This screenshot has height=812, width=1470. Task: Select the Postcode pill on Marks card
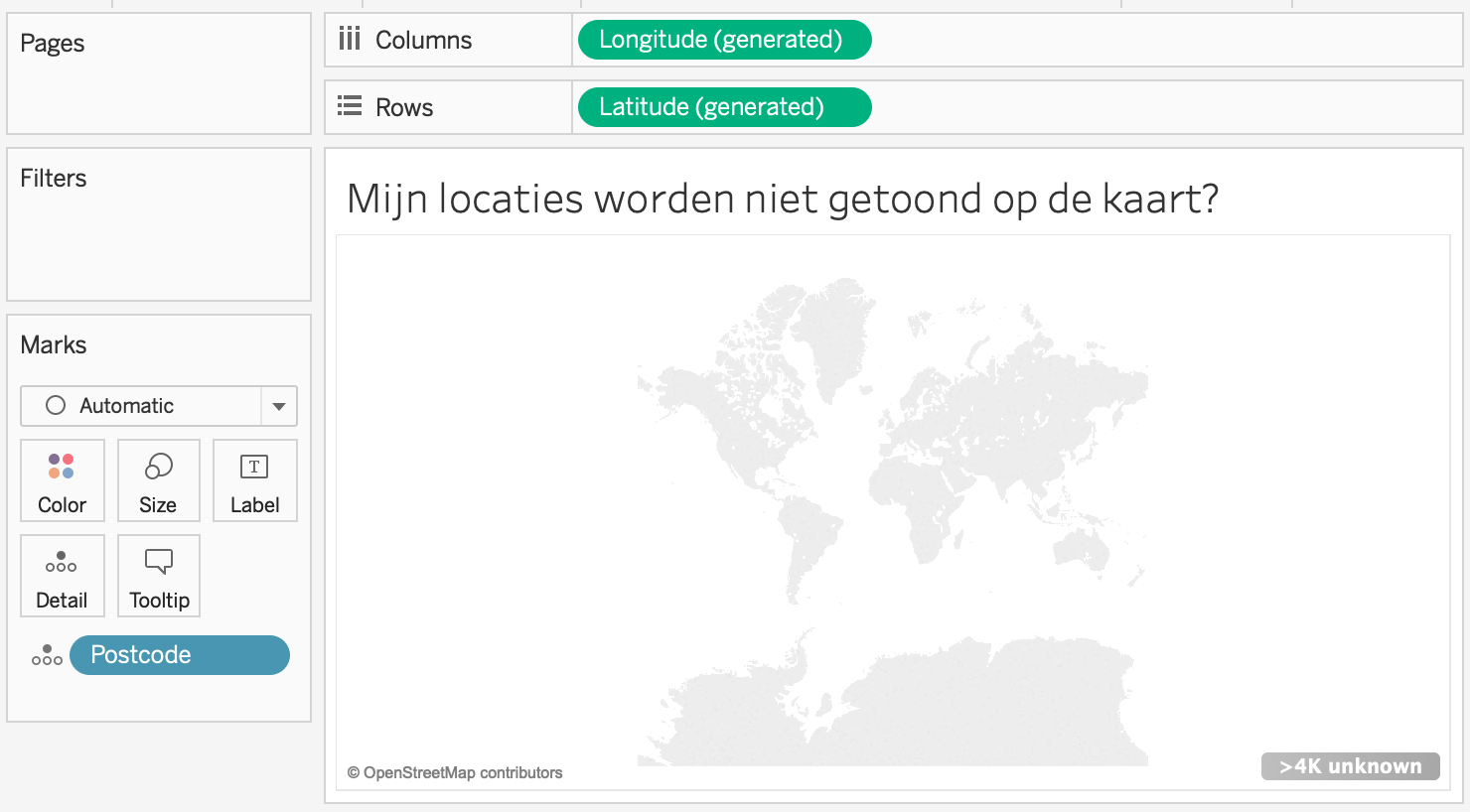[x=179, y=655]
